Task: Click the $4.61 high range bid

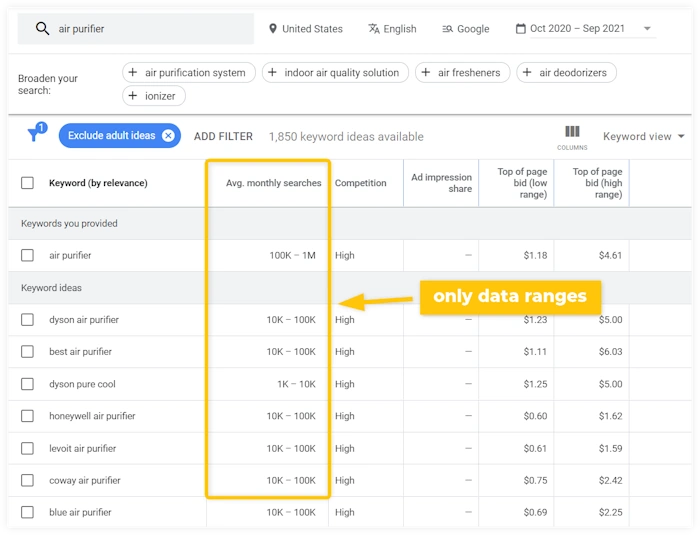Action: (x=610, y=255)
